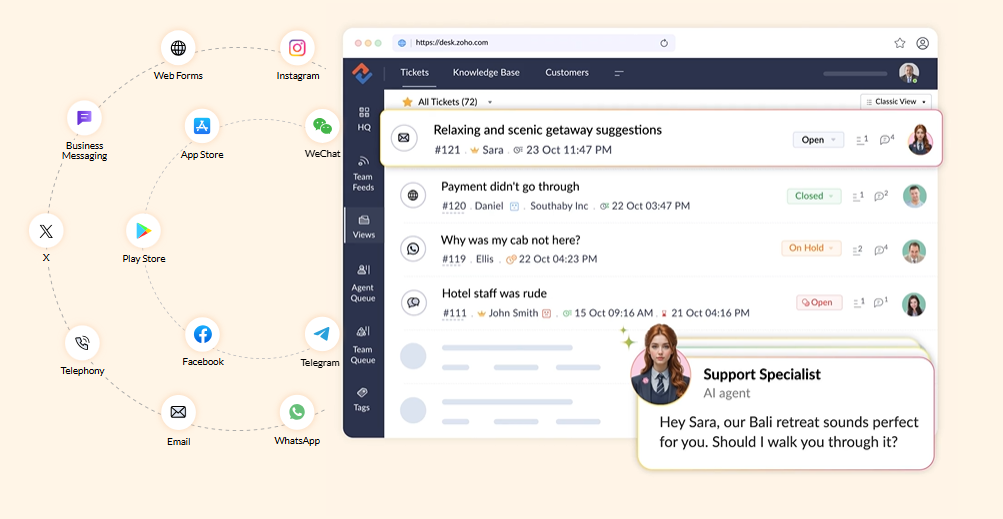Click the Telegram channel icon
The image size is (1003, 519).
coord(321,334)
